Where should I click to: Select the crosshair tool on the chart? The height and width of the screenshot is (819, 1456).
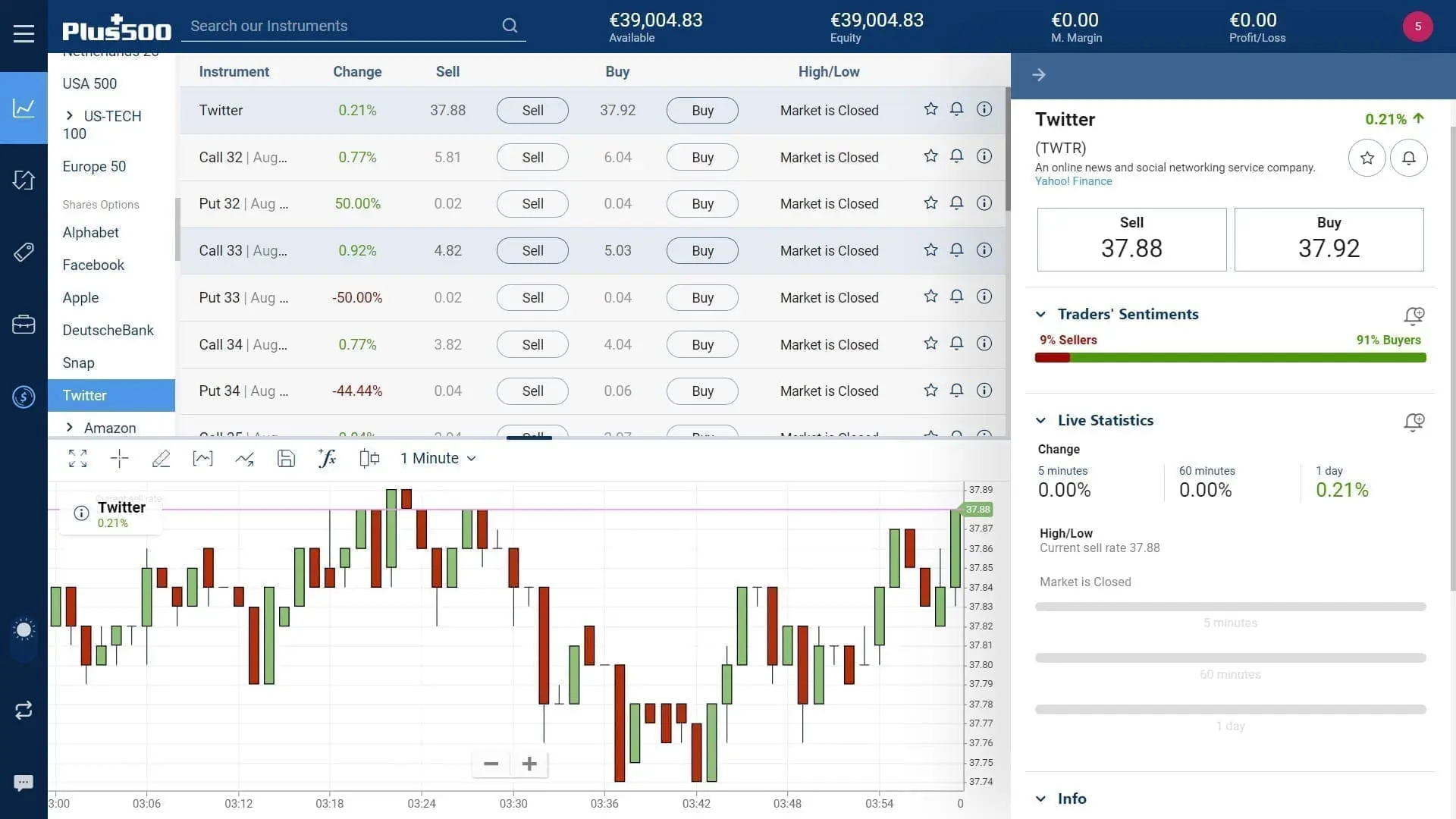[x=119, y=458]
